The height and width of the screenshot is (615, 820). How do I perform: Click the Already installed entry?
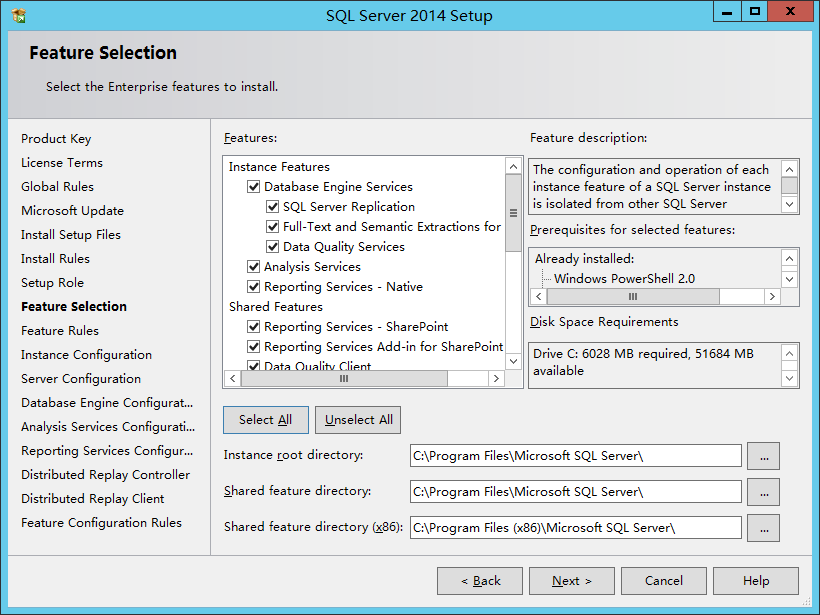click(584, 259)
